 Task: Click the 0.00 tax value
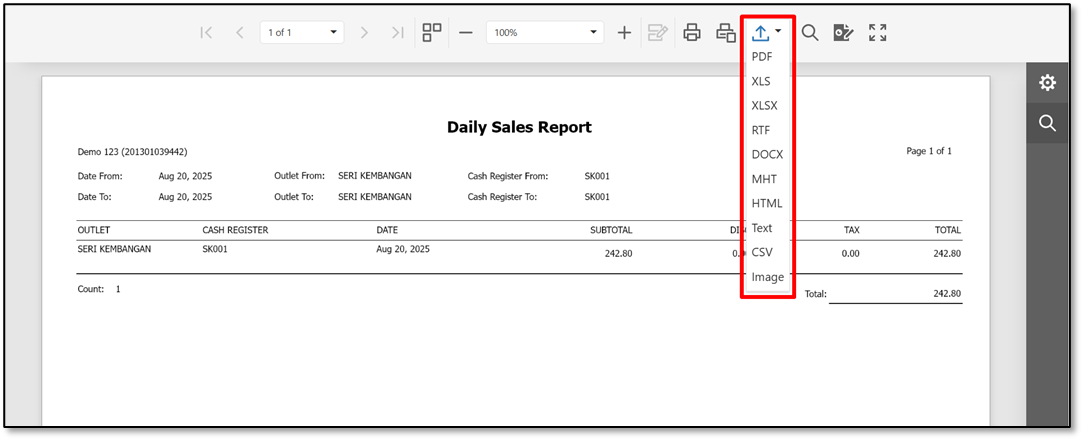pyautogui.click(x=850, y=254)
